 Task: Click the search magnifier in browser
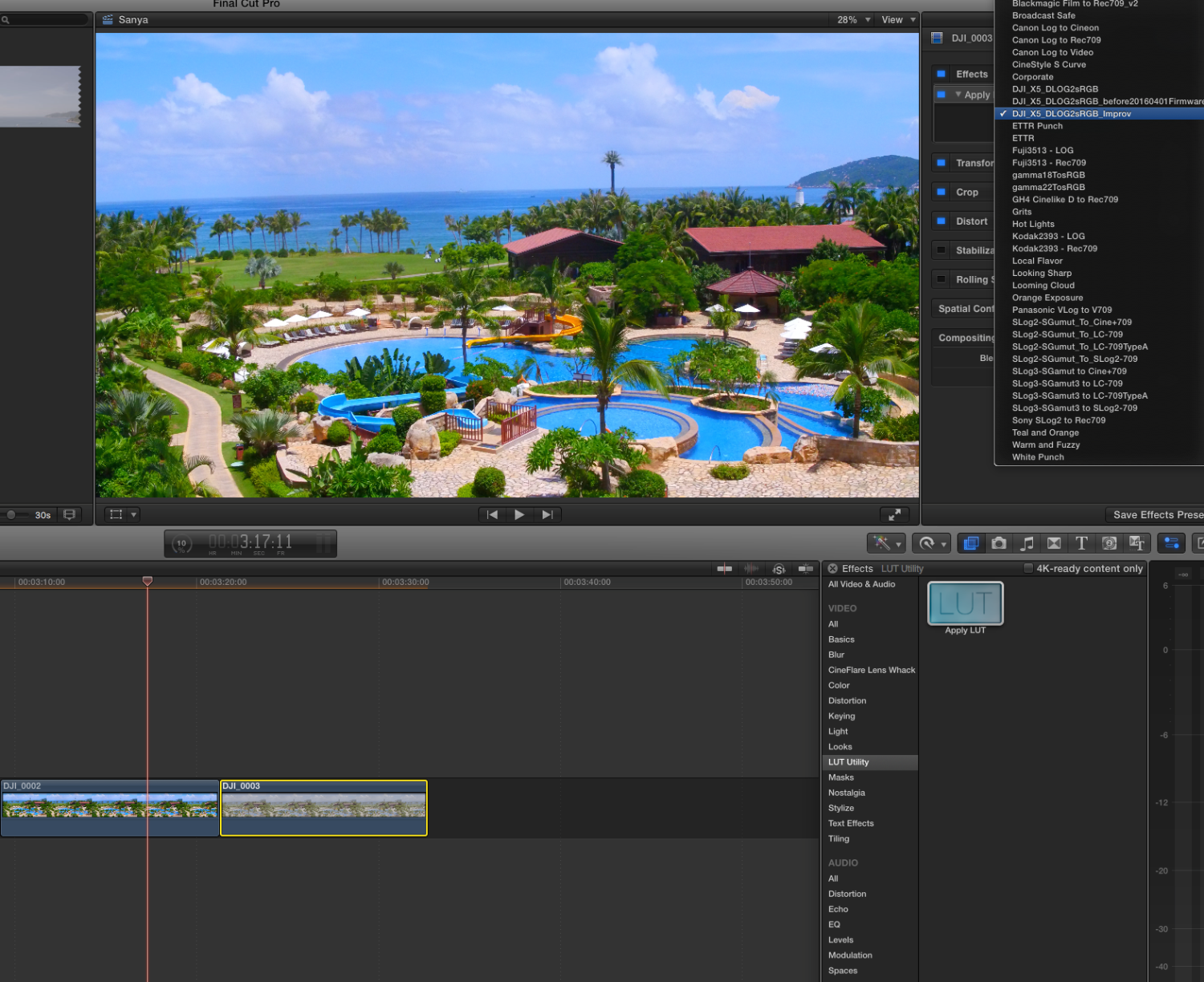click(x=6, y=20)
